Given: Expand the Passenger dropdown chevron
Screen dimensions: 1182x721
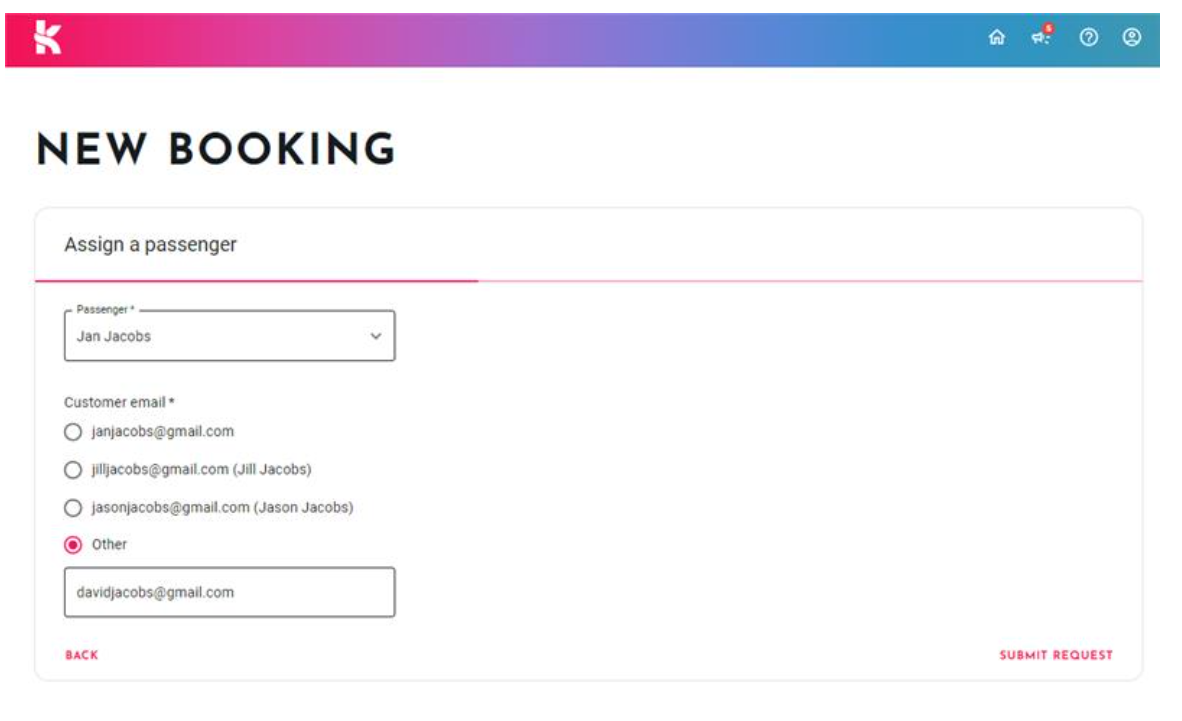Looking at the screenshot, I should click(375, 336).
